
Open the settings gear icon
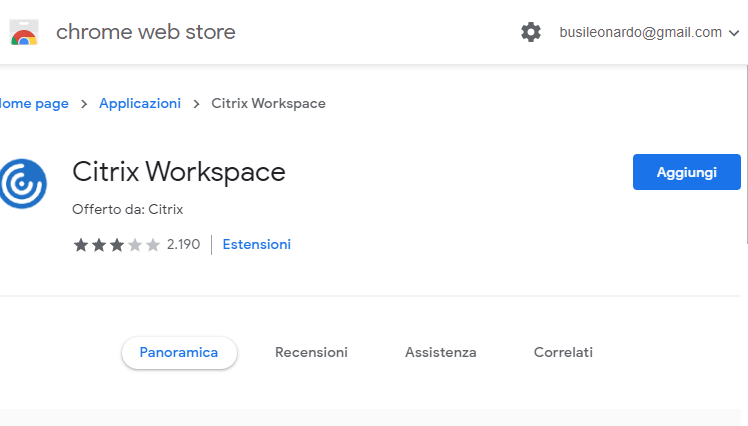(x=530, y=32)
